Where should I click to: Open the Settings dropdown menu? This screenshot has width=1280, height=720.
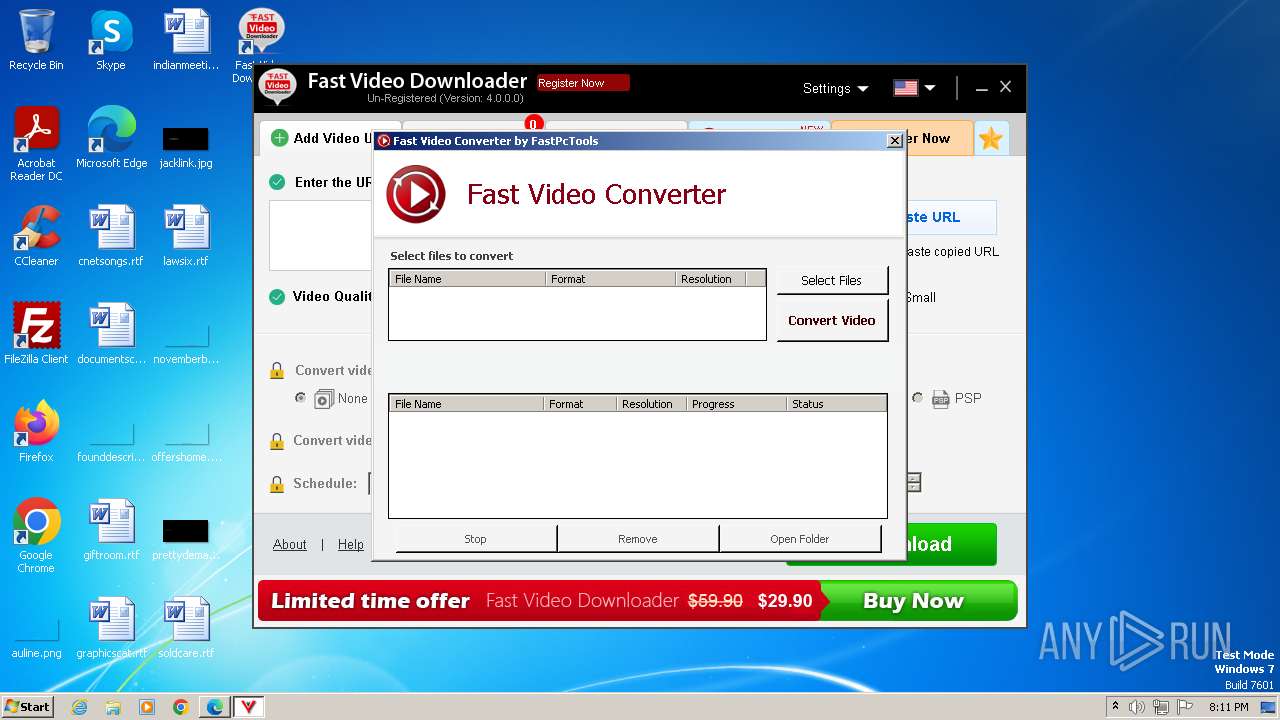(x=835, y=88)
